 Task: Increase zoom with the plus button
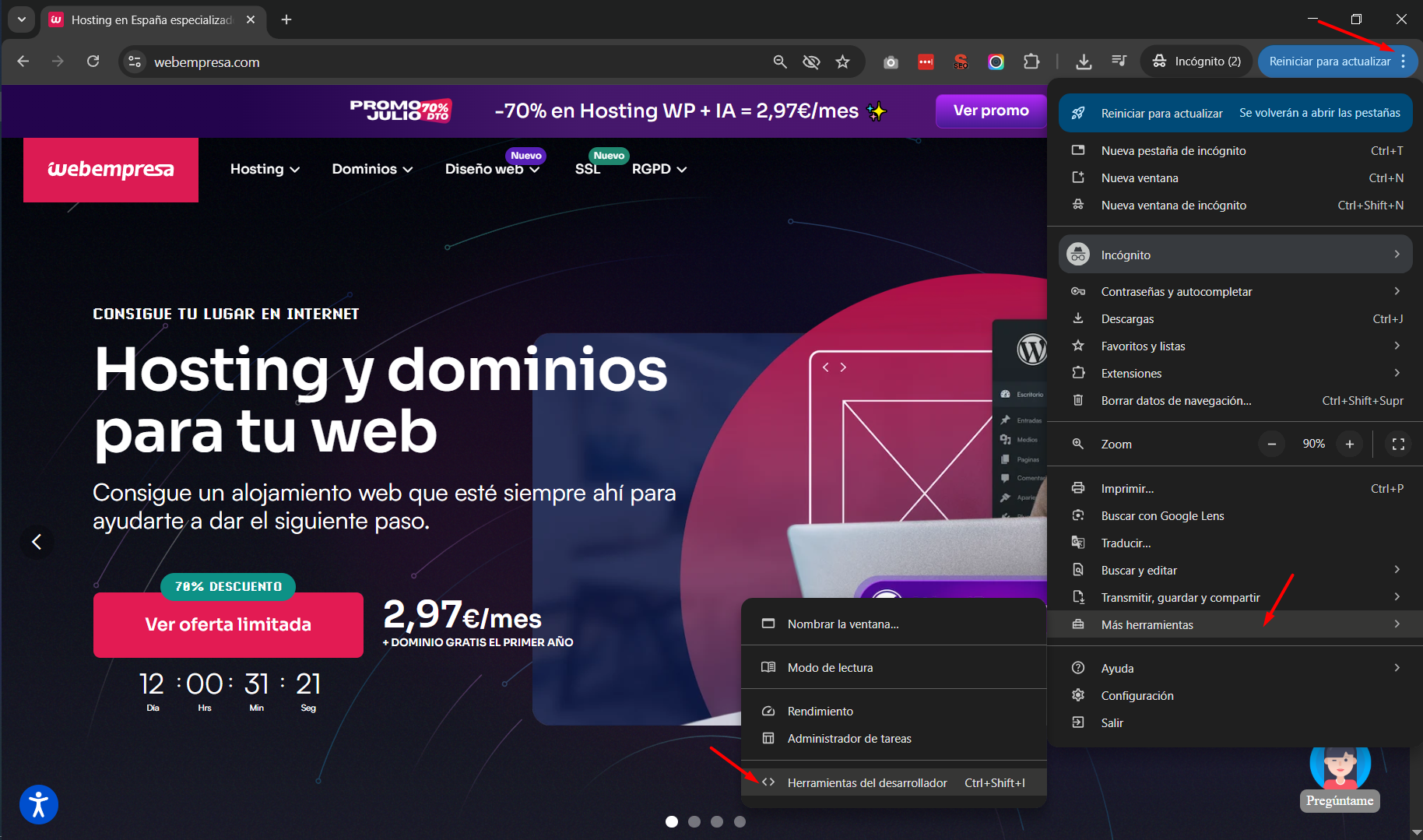[x=1350, y=444]
